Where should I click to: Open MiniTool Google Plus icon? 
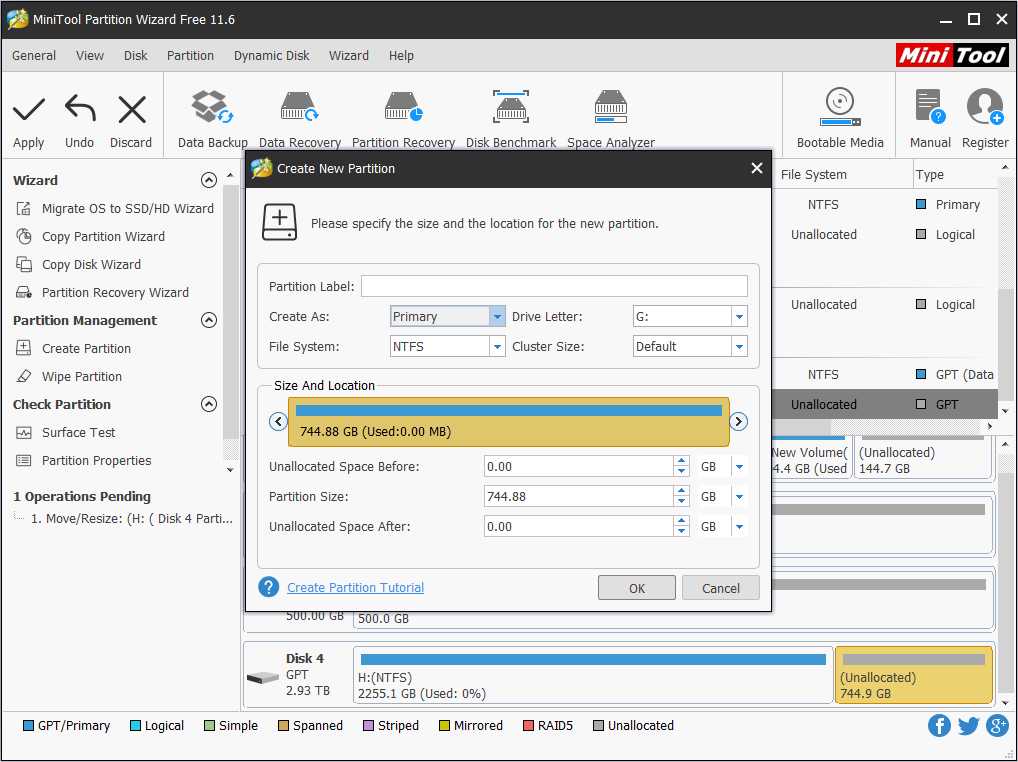click(x=997, y=726)
